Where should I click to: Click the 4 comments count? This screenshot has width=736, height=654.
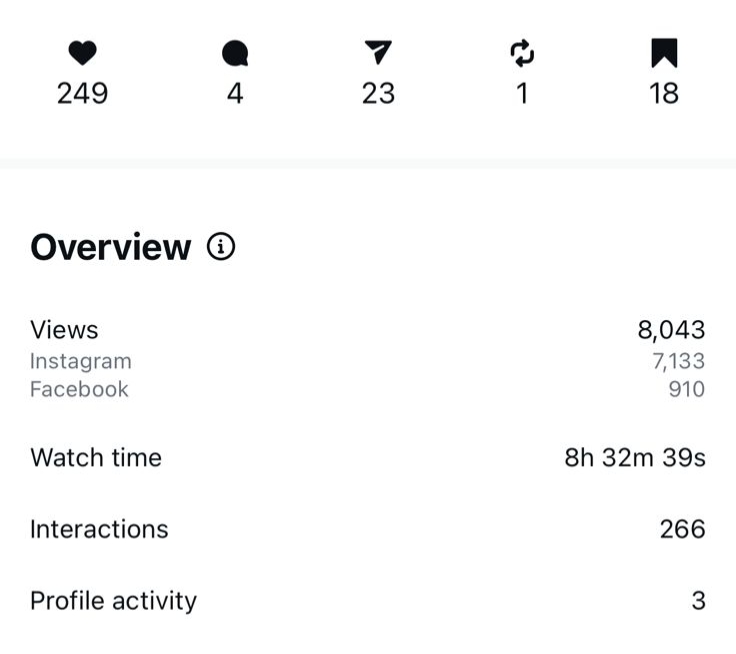(x=235, y=94)
